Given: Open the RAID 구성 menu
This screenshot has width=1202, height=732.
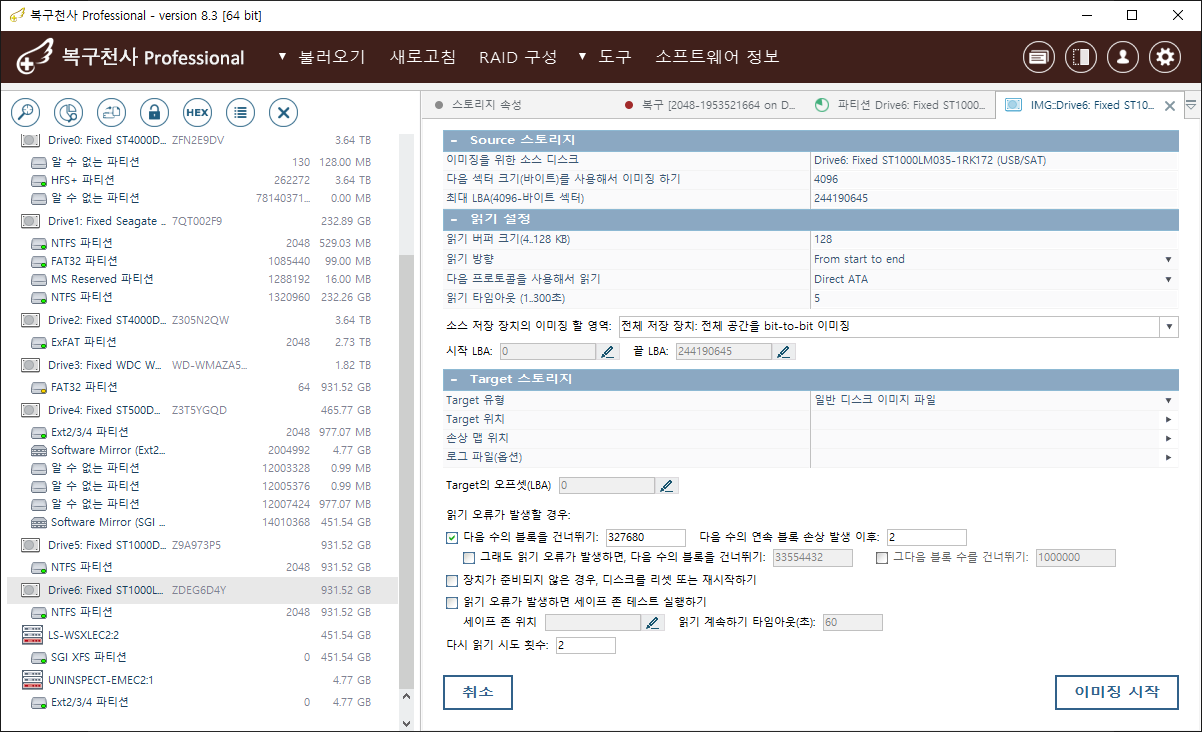Looking at the screenshot, I should click(x=517, y=57).
